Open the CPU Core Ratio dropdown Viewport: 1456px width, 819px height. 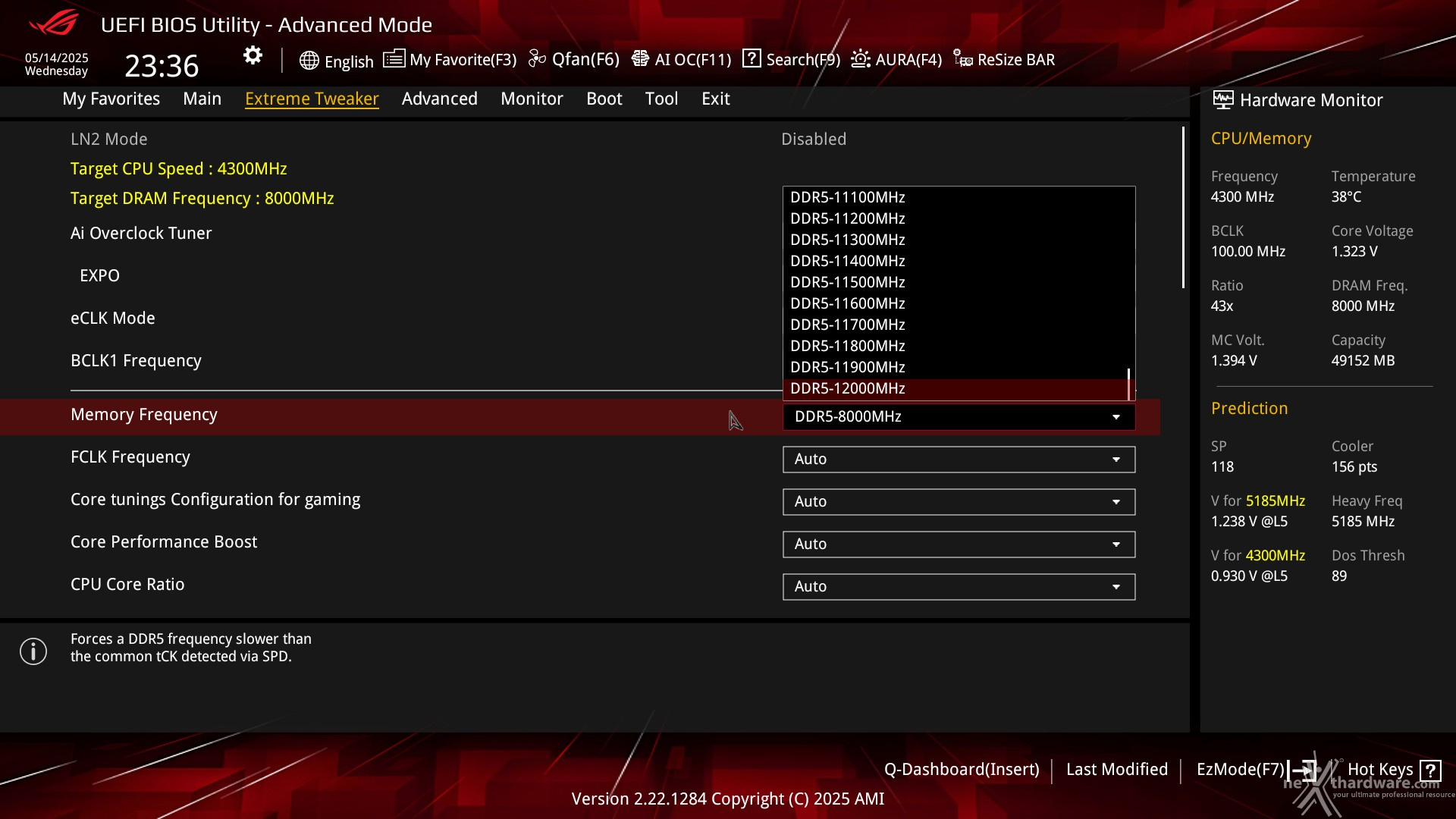coord(959,586)
